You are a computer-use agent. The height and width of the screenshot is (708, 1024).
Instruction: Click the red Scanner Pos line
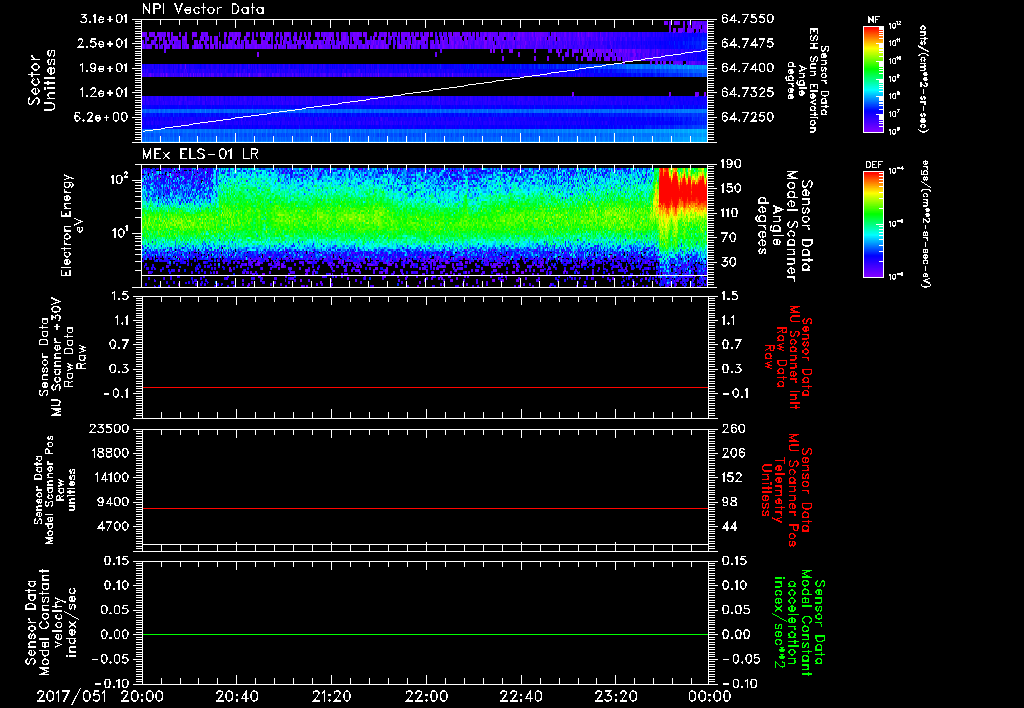(424, 509)
